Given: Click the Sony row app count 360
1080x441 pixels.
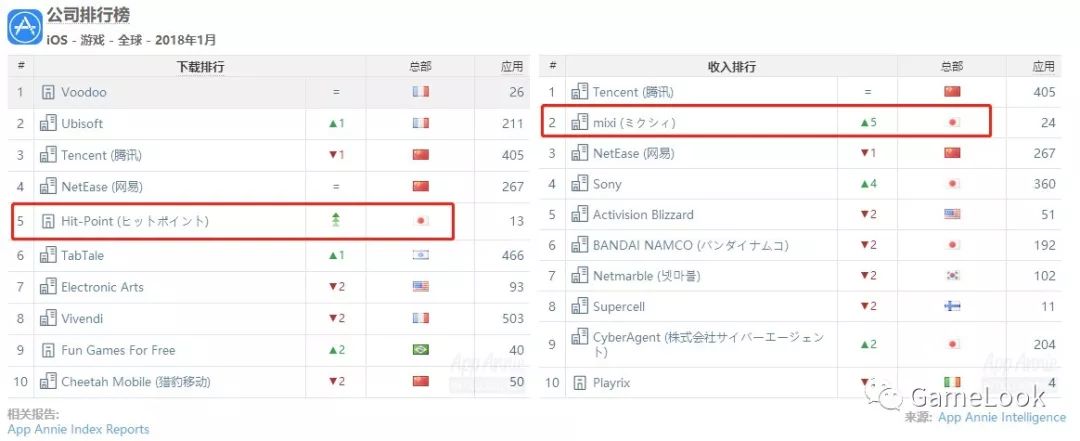Looking at the screenshot, I should [1043, 184].
